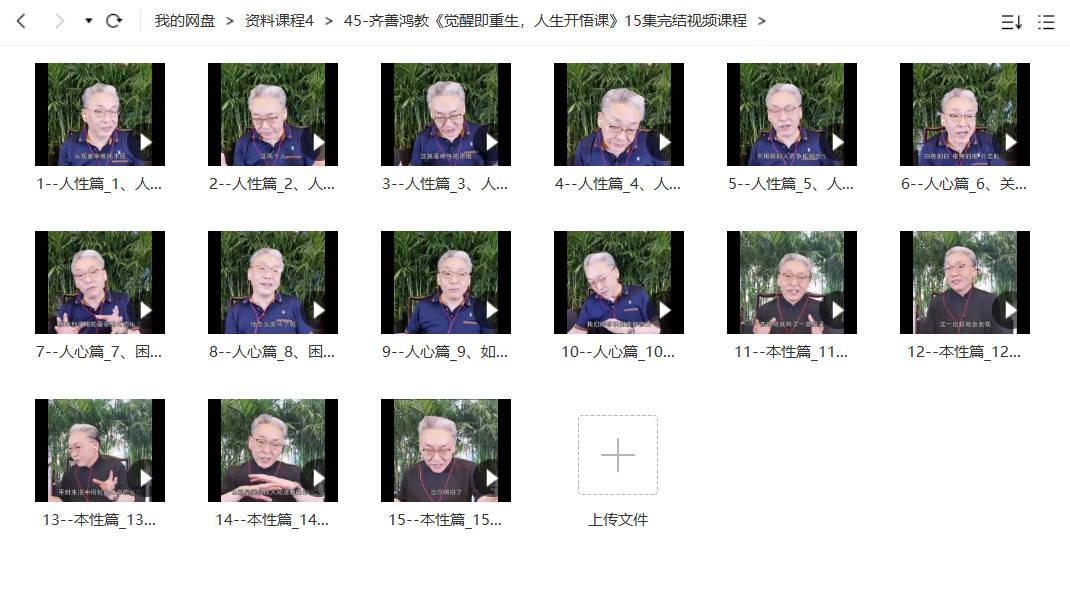Refresh the folder listing

click(114, 21)
